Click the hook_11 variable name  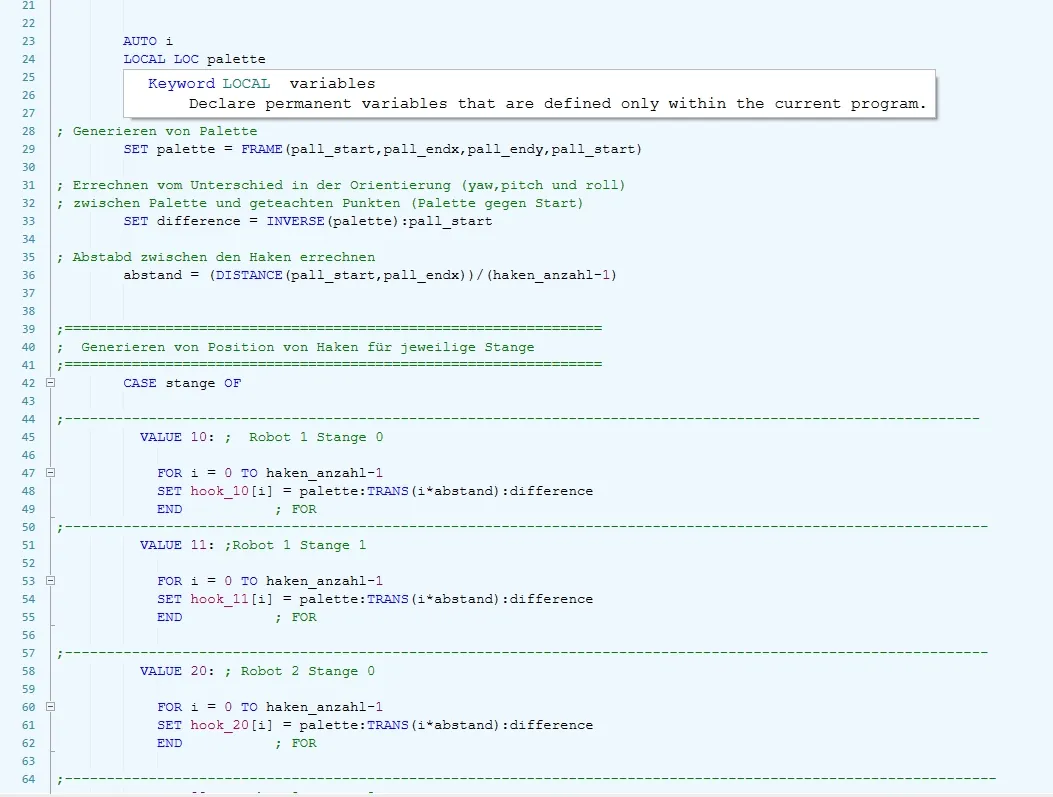click(220, 599)
